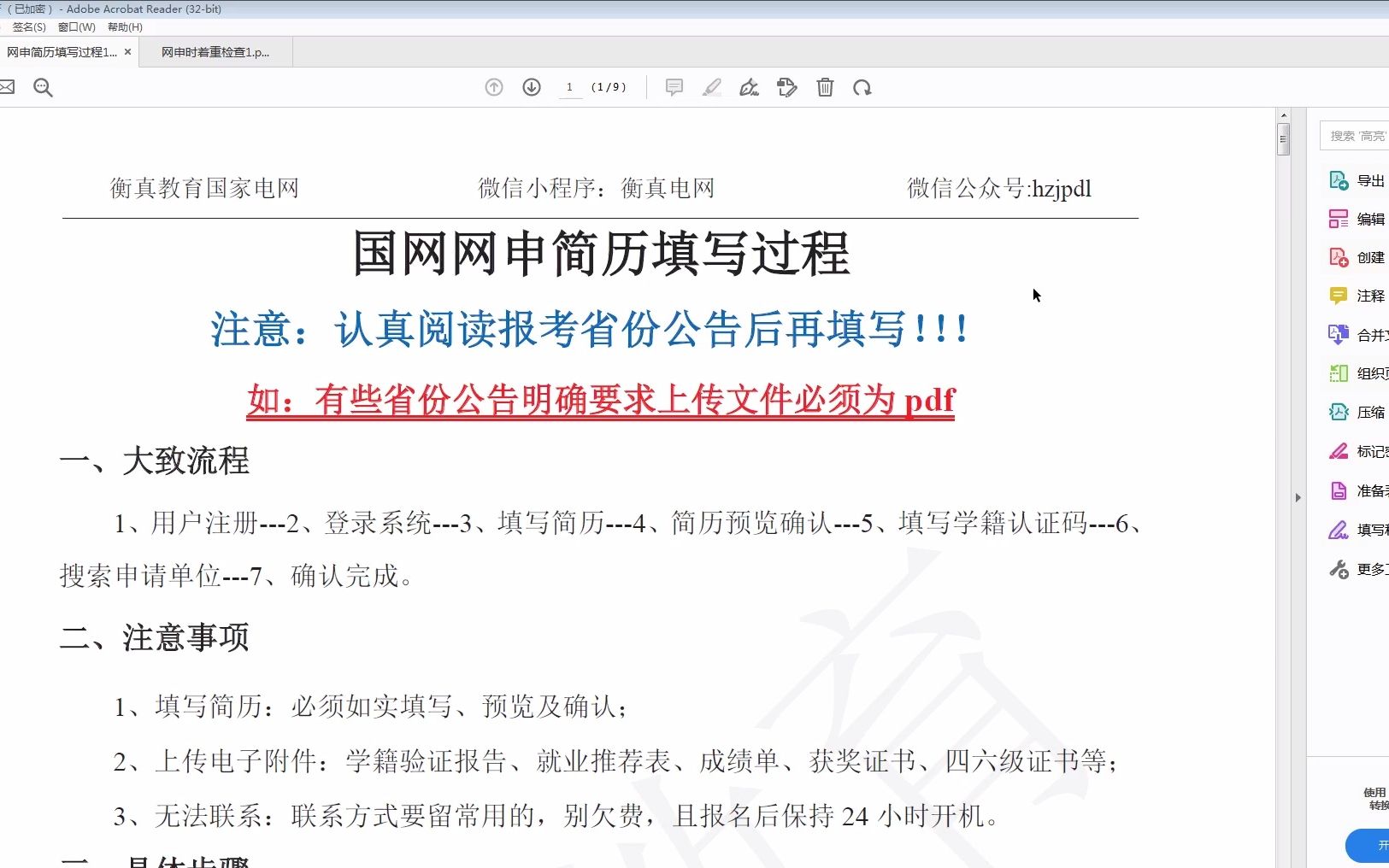Click line 3、无法联系
The width and height of the screenshot is (1389, 868).
point(556,816)
